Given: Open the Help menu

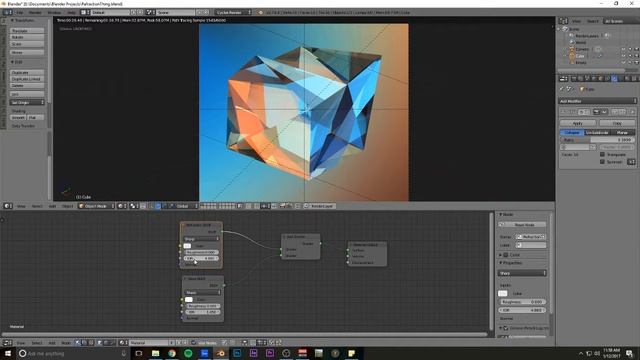Looking at the screenshot, I should pos(71,13).
